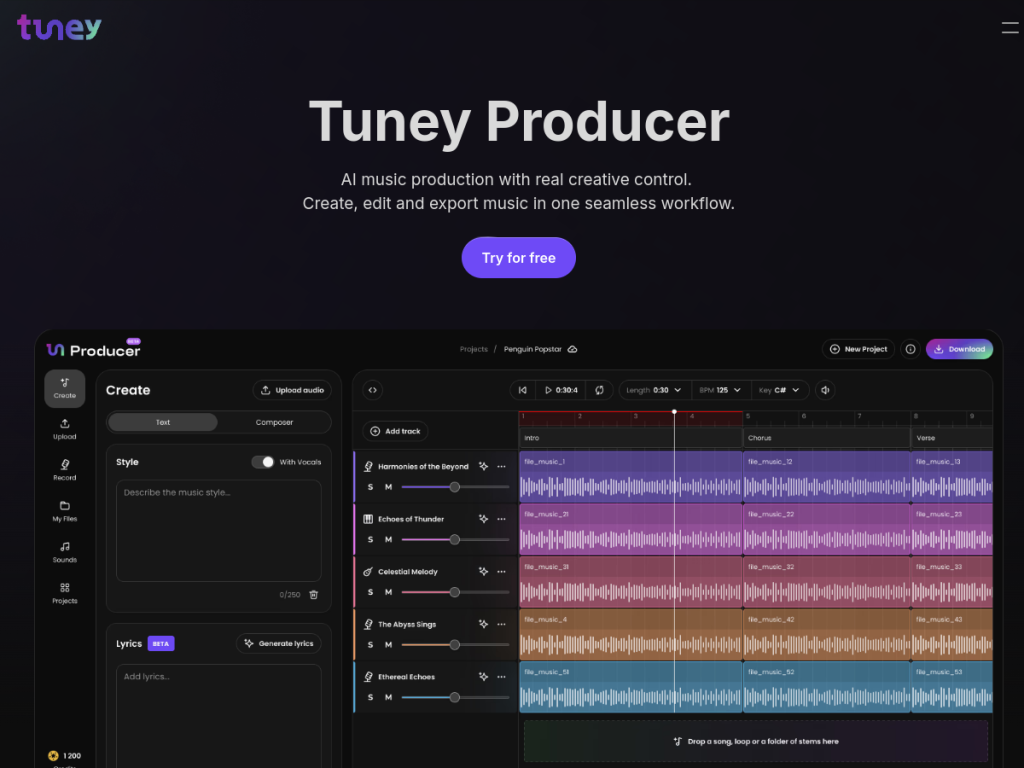The image size is (1024, 768).
Task: Open more options for Ethereal Echoes
Action: coord(502,677)
